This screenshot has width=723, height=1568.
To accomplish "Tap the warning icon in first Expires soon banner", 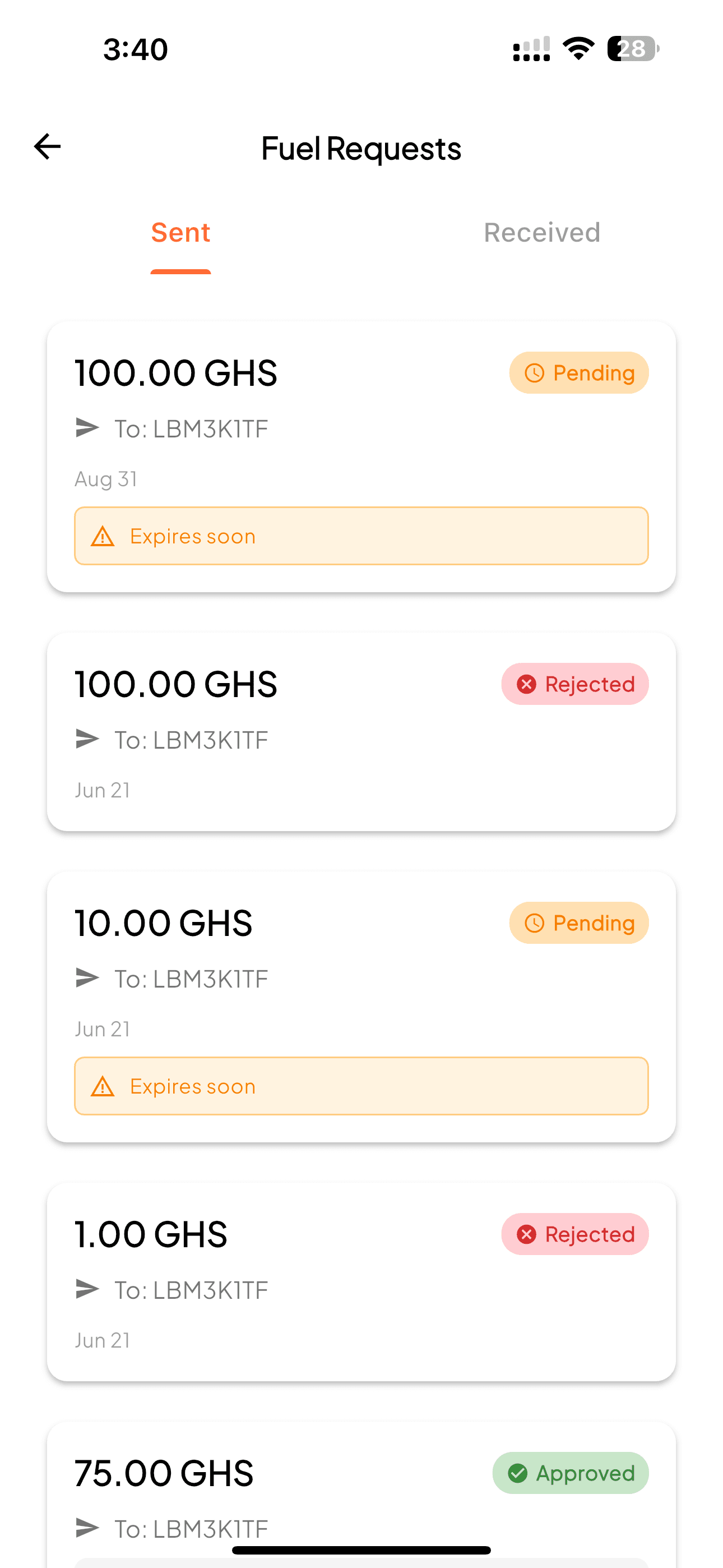I will click(x=103, y=536).
